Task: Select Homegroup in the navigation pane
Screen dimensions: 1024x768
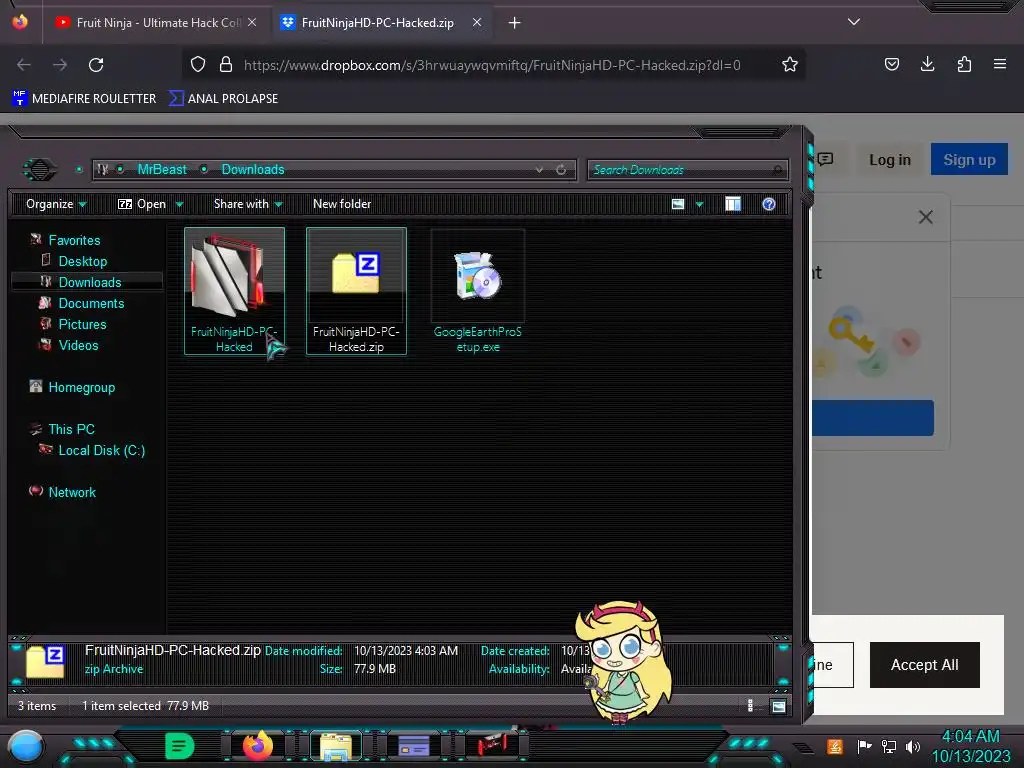Action: point(81,387)
